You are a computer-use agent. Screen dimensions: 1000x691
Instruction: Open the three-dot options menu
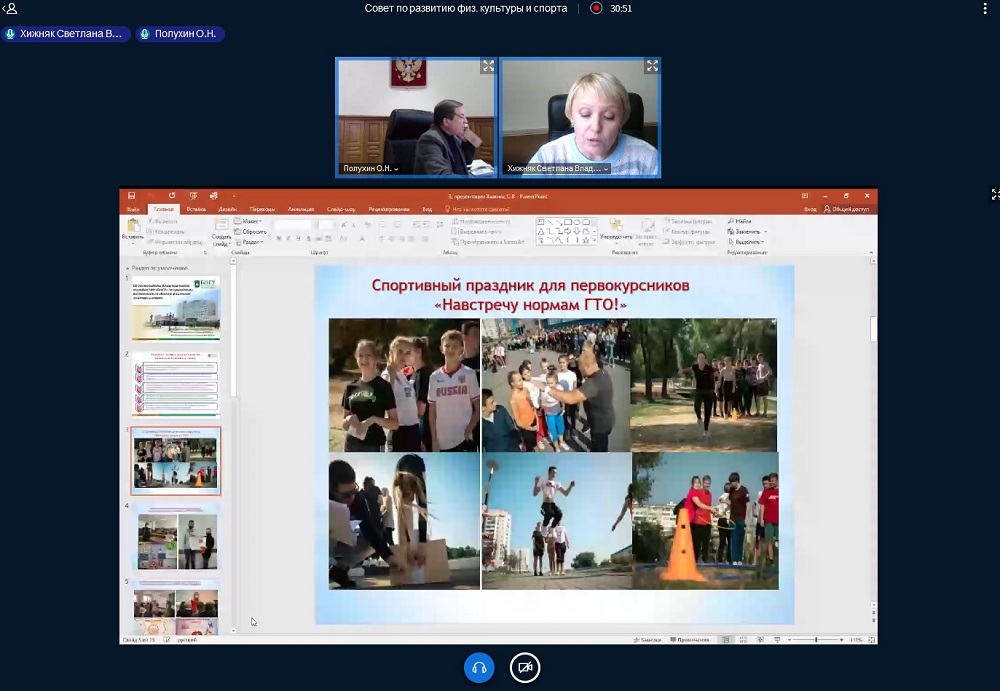click(984, 8)
